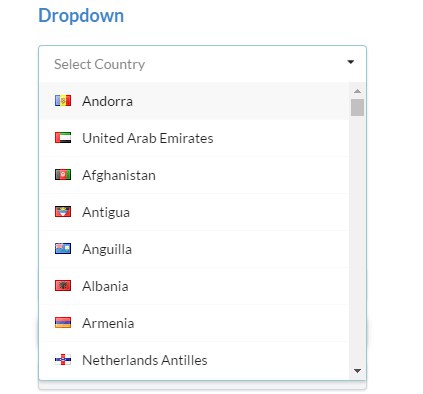Choose Andorra from the country list

pos(194,101)
